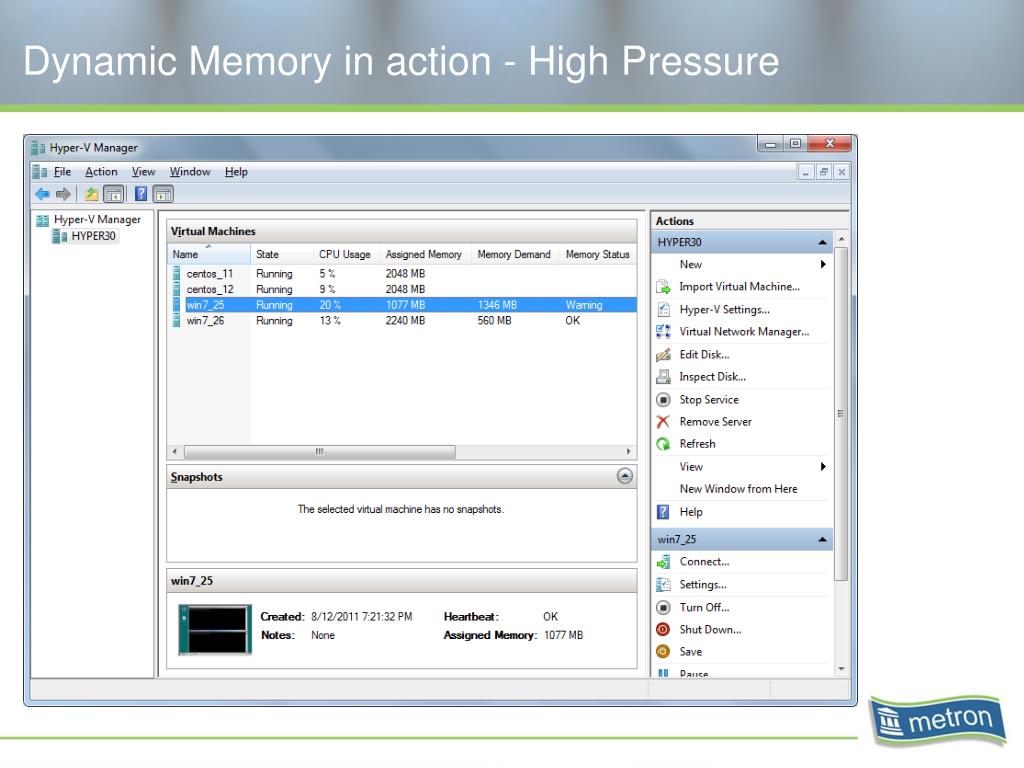Click the Back arrow toolbar icon

click(x=42, y=194)
